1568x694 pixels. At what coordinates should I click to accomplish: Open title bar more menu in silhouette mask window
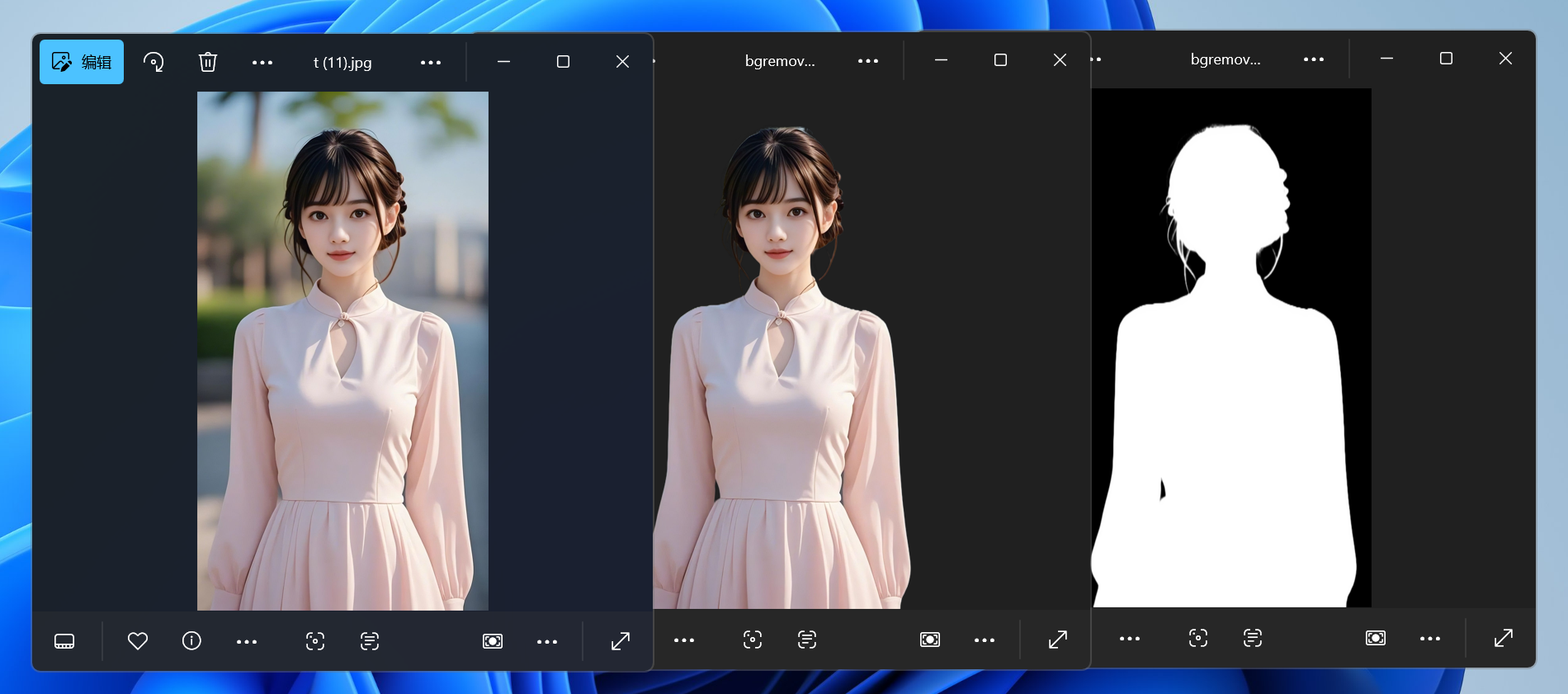click(1314, 59)
